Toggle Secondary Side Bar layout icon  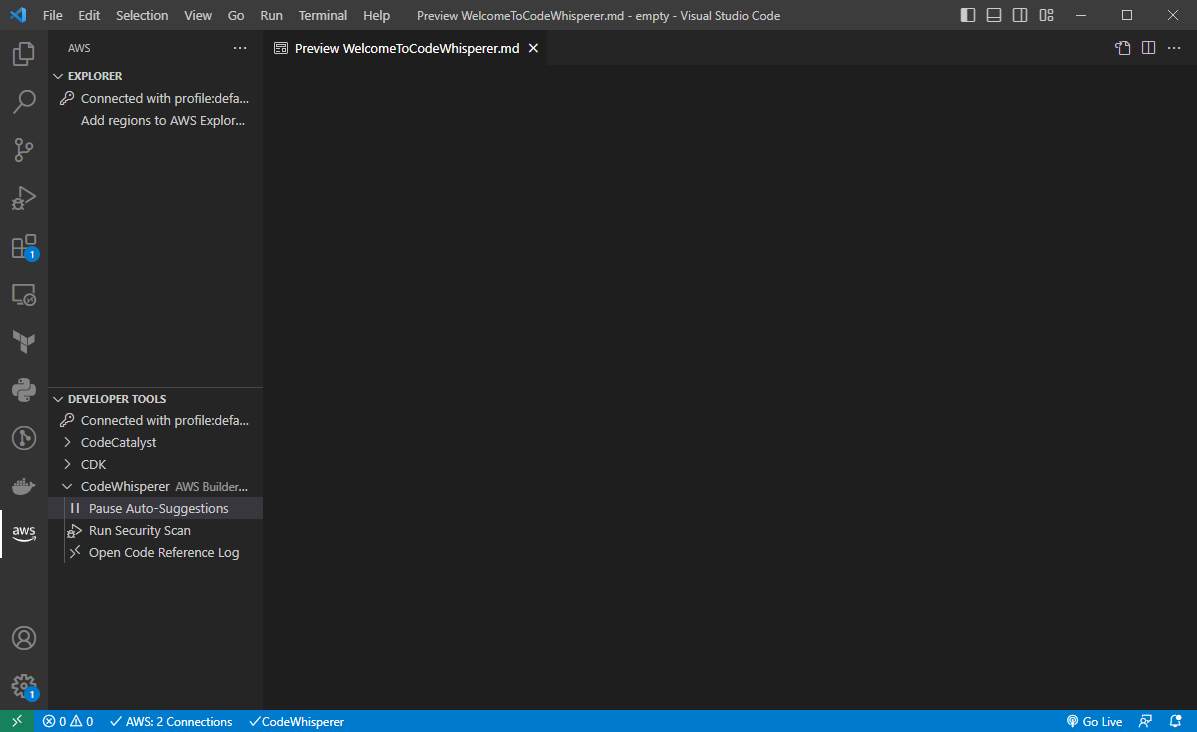1020,15
